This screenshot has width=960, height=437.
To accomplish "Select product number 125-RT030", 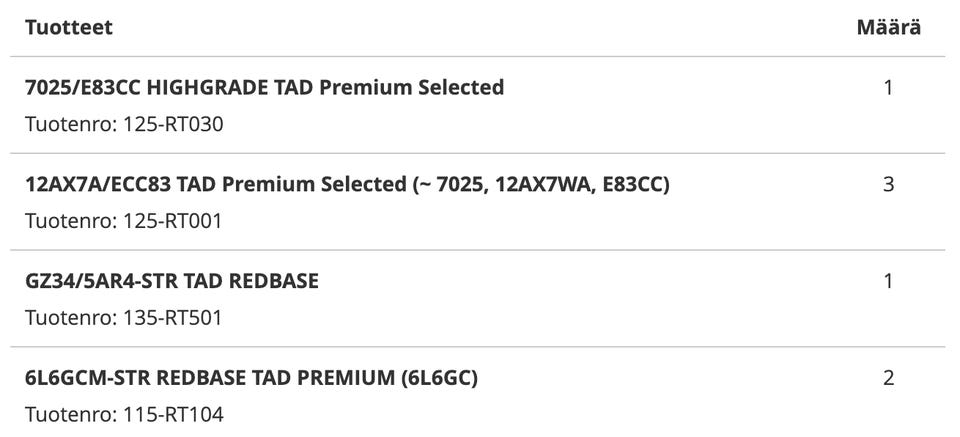I will pyautogui.click(x=173, y=124).
